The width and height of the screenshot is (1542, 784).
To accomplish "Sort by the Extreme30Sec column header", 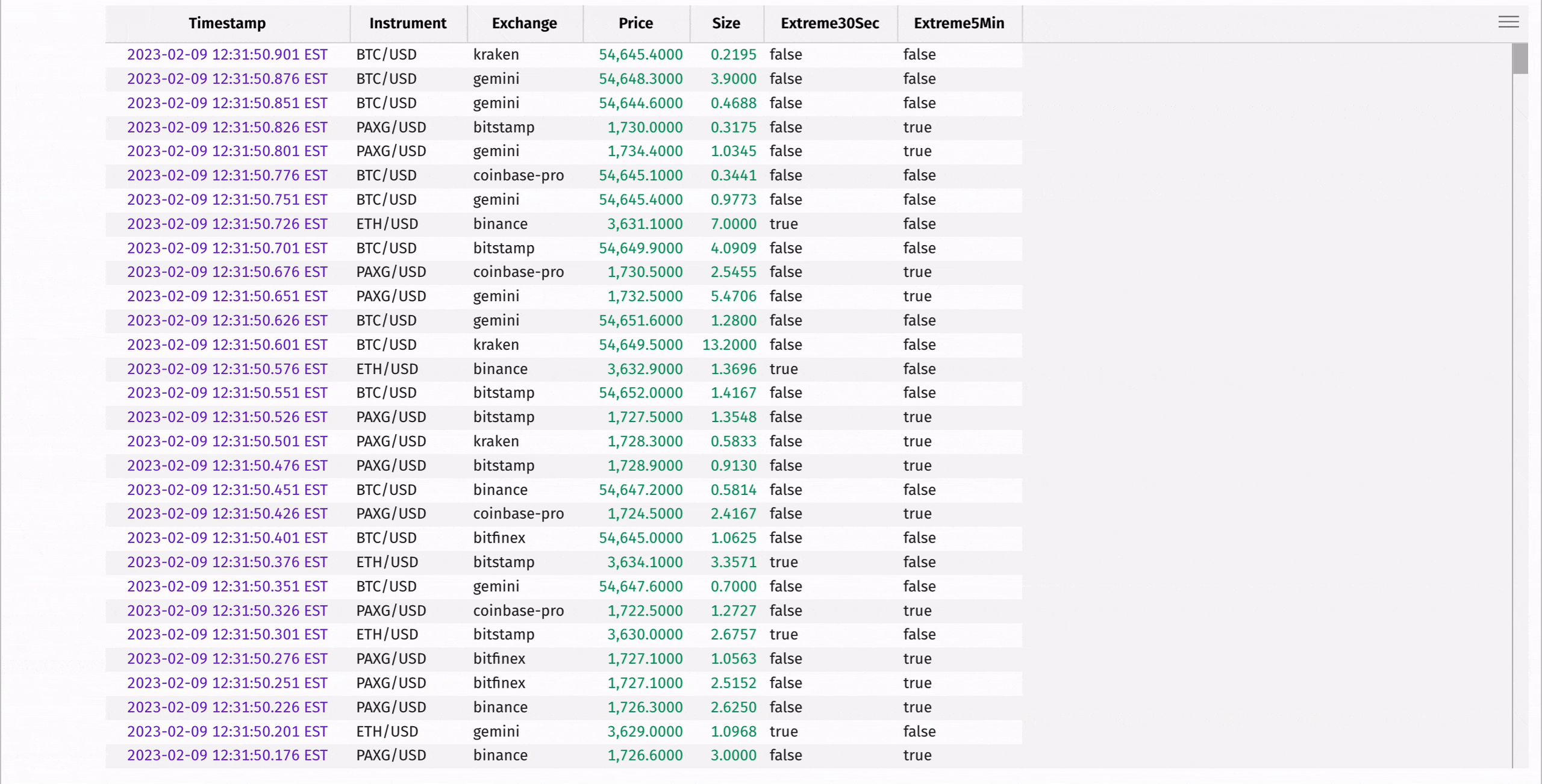I will [x=830, y=23].
